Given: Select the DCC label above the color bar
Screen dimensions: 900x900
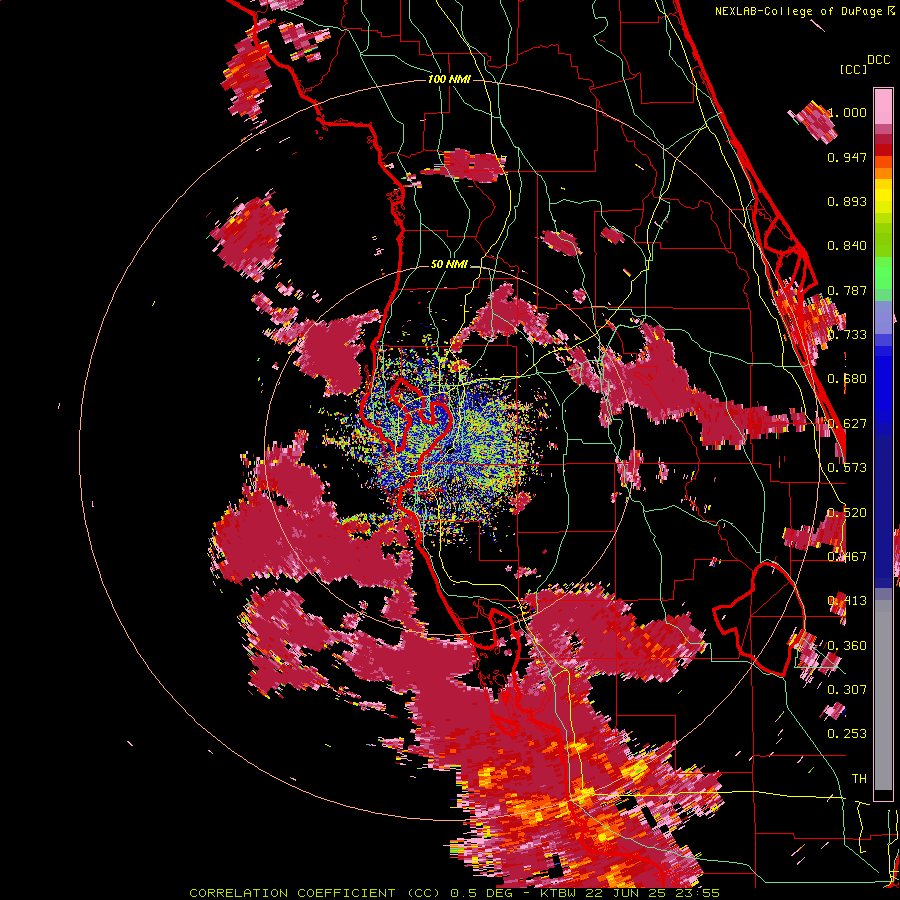Looking at the screenshot, I should pos(878,60).
